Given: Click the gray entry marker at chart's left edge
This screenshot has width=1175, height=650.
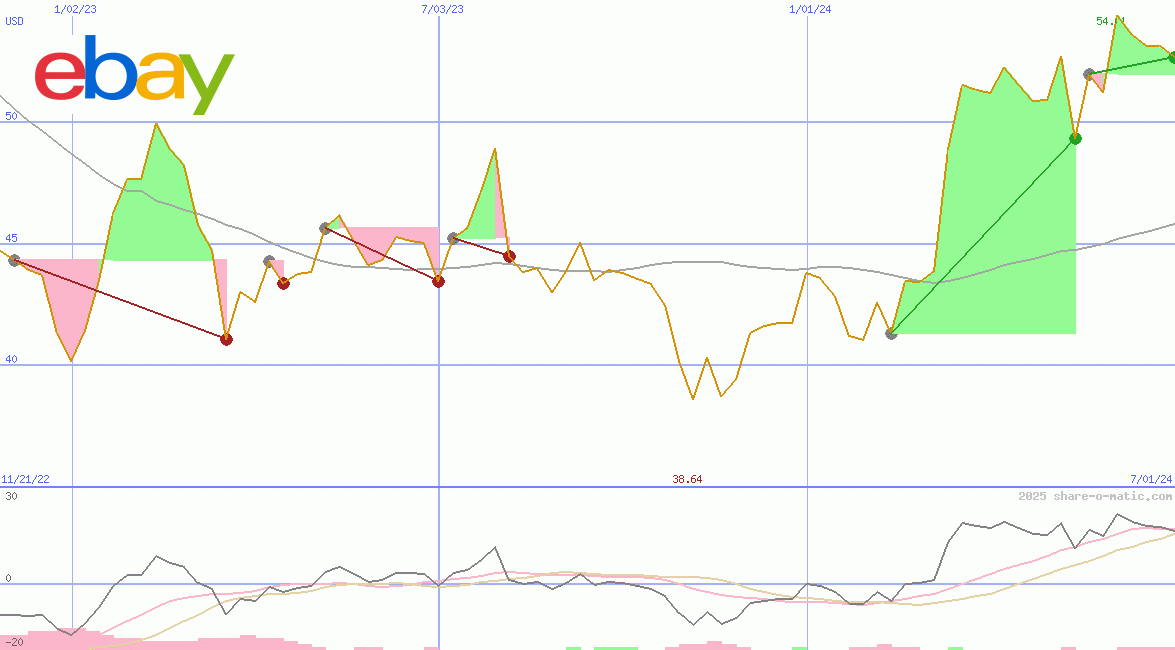Looking at the screenshot, I should click(x=13, y=260).
